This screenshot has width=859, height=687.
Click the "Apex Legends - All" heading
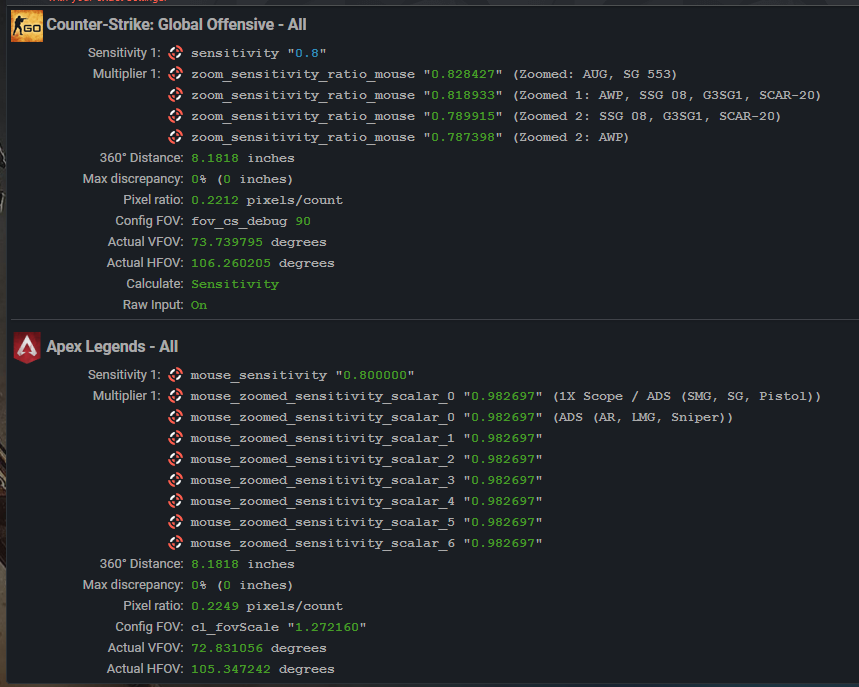point(112,347)
